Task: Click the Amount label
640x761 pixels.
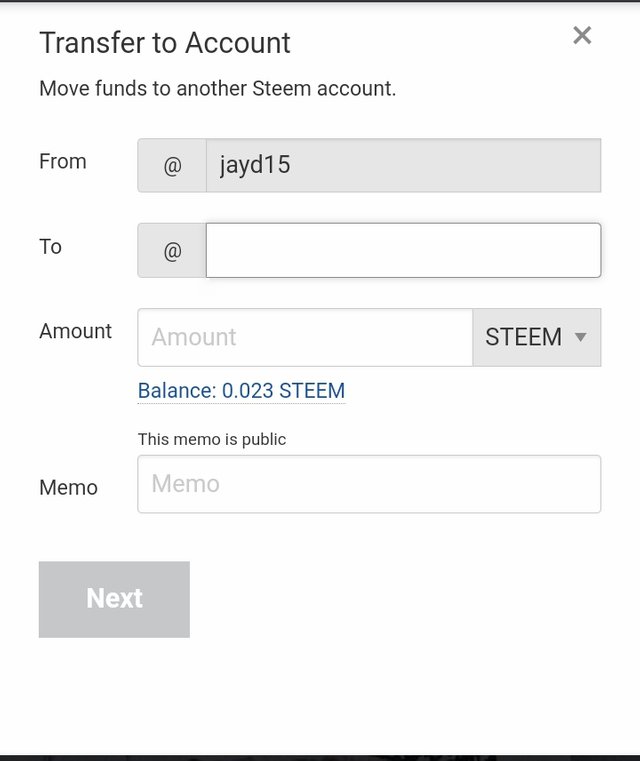Action: tap(76, 331)
